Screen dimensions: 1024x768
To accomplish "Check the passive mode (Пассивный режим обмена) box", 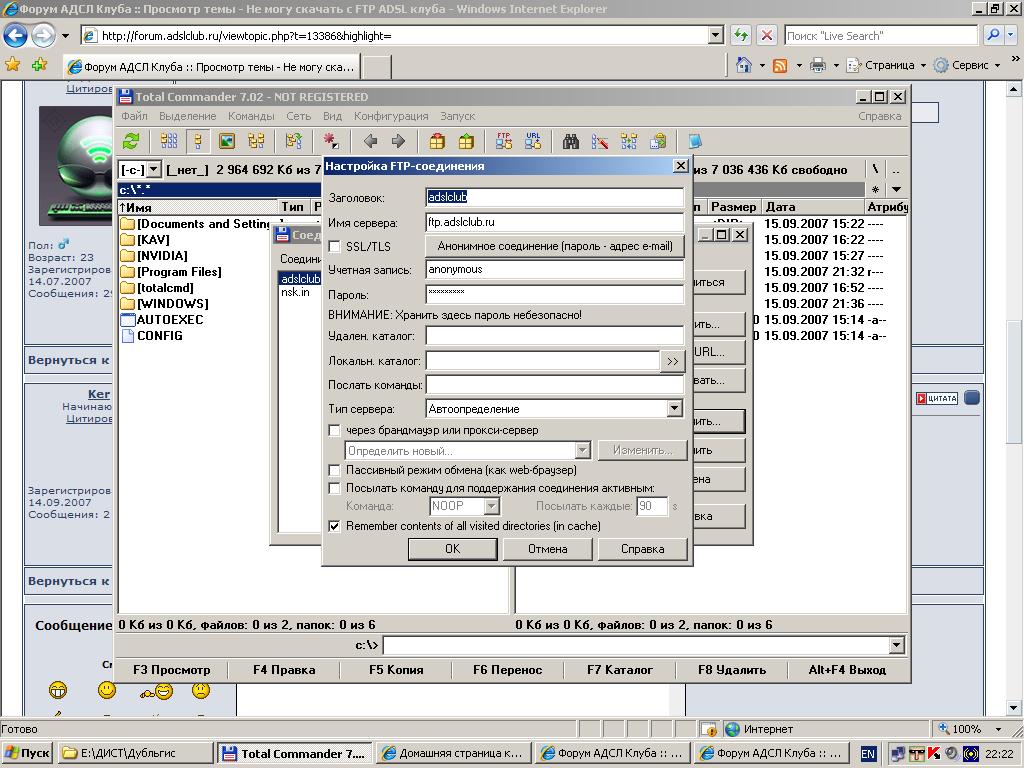I will (x=335, y=470).
